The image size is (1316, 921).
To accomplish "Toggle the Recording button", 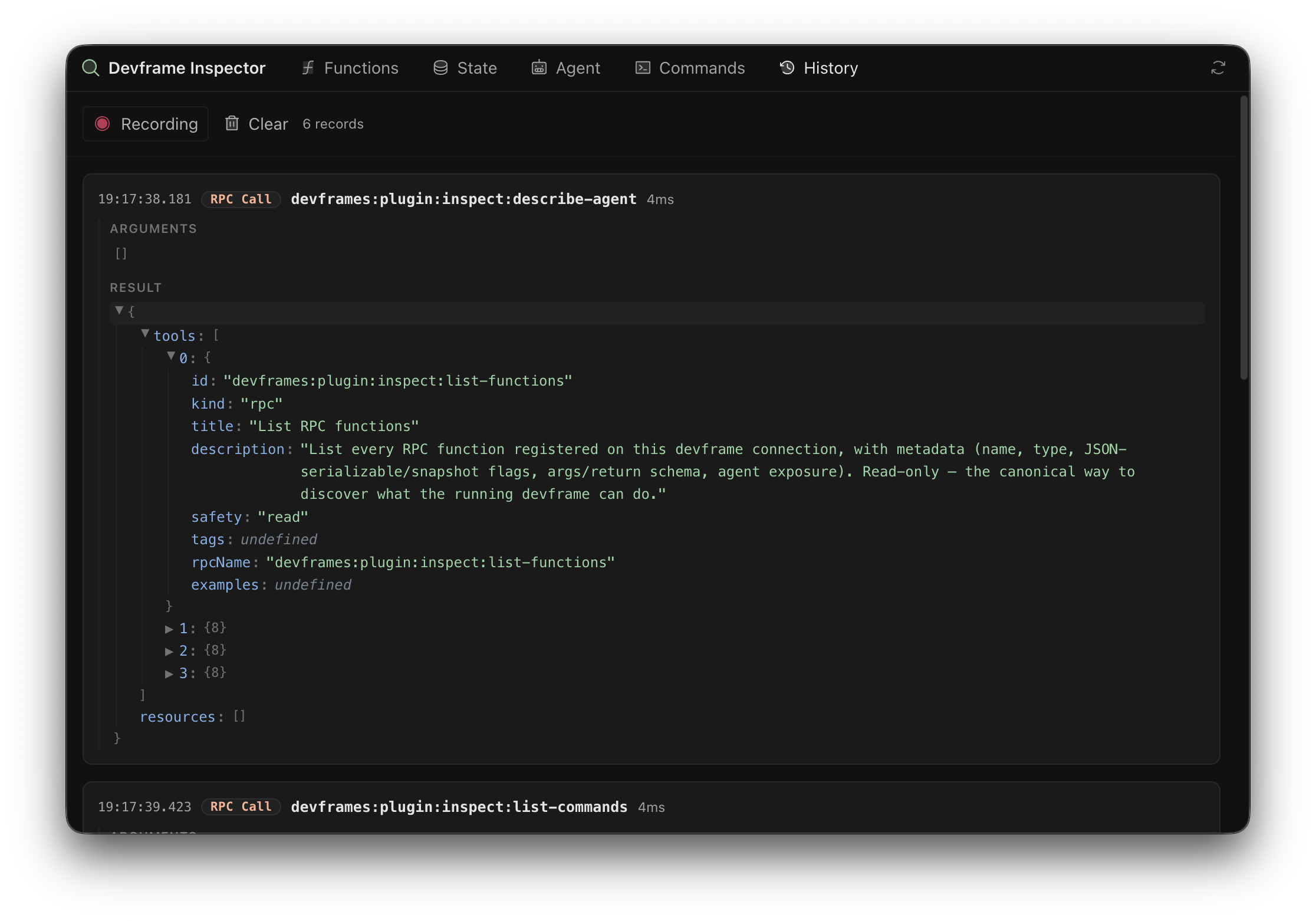I will tap(146, 124).
